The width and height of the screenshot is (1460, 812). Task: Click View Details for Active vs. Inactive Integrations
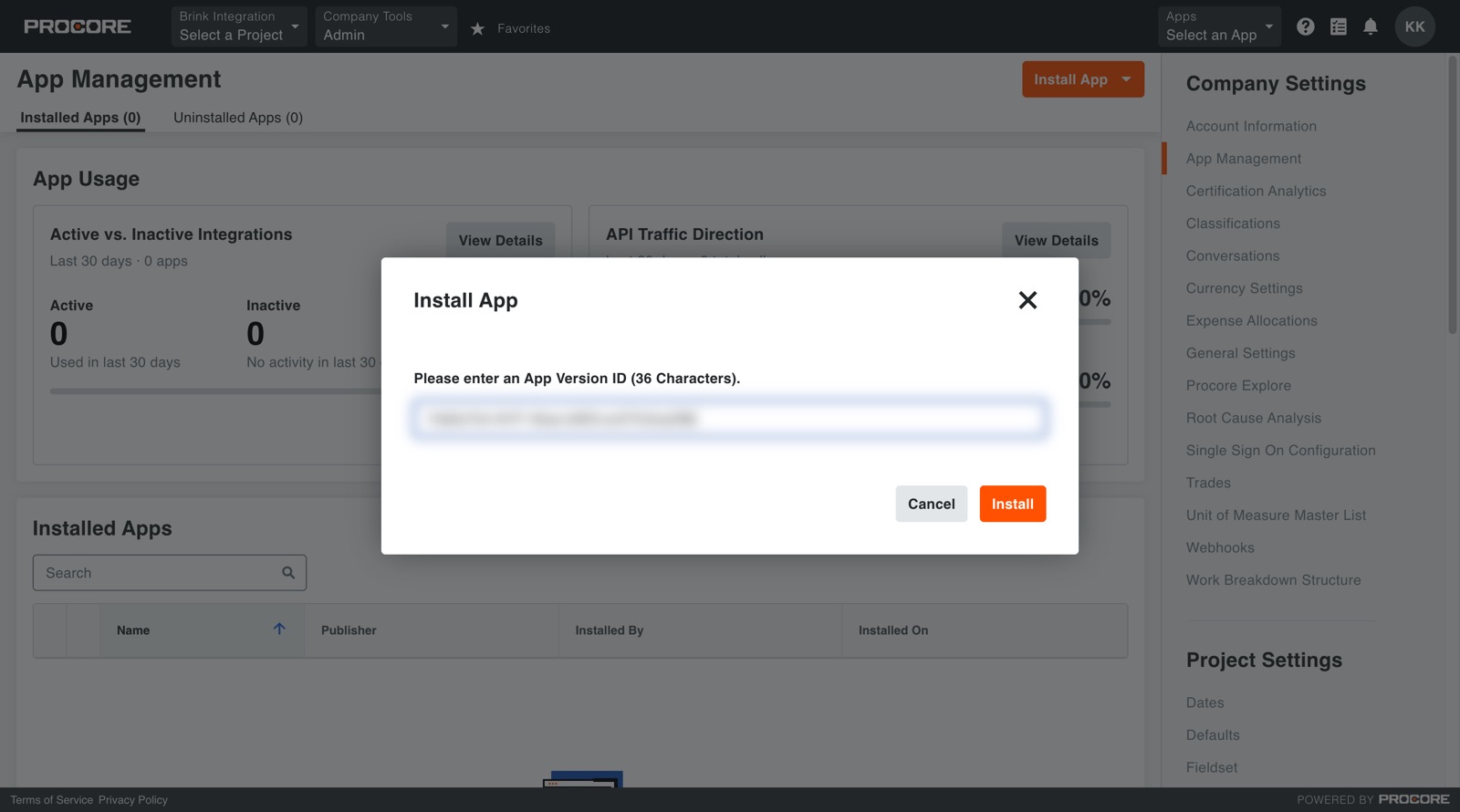tap(500, 240)
